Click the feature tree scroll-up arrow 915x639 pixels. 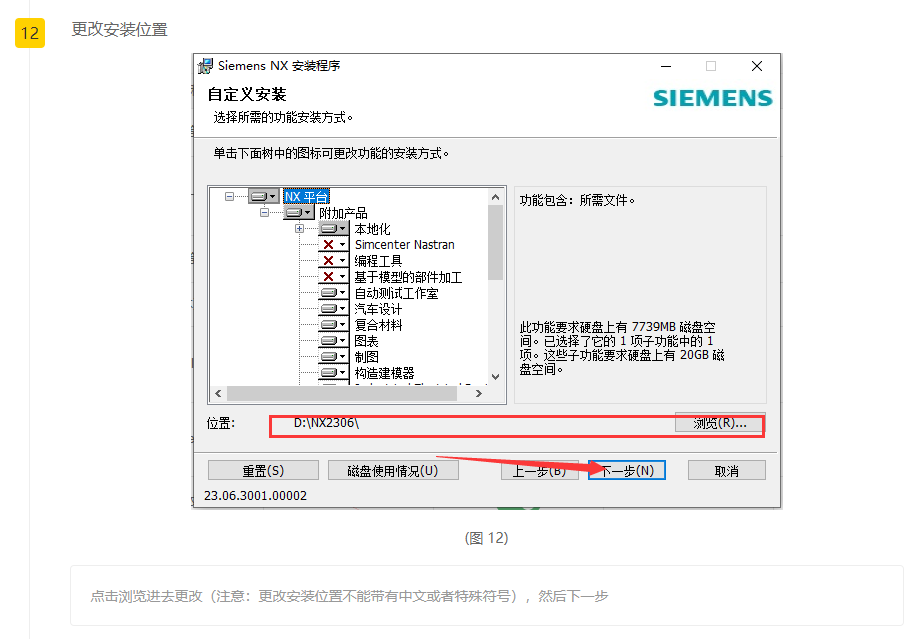pos(495,197)
